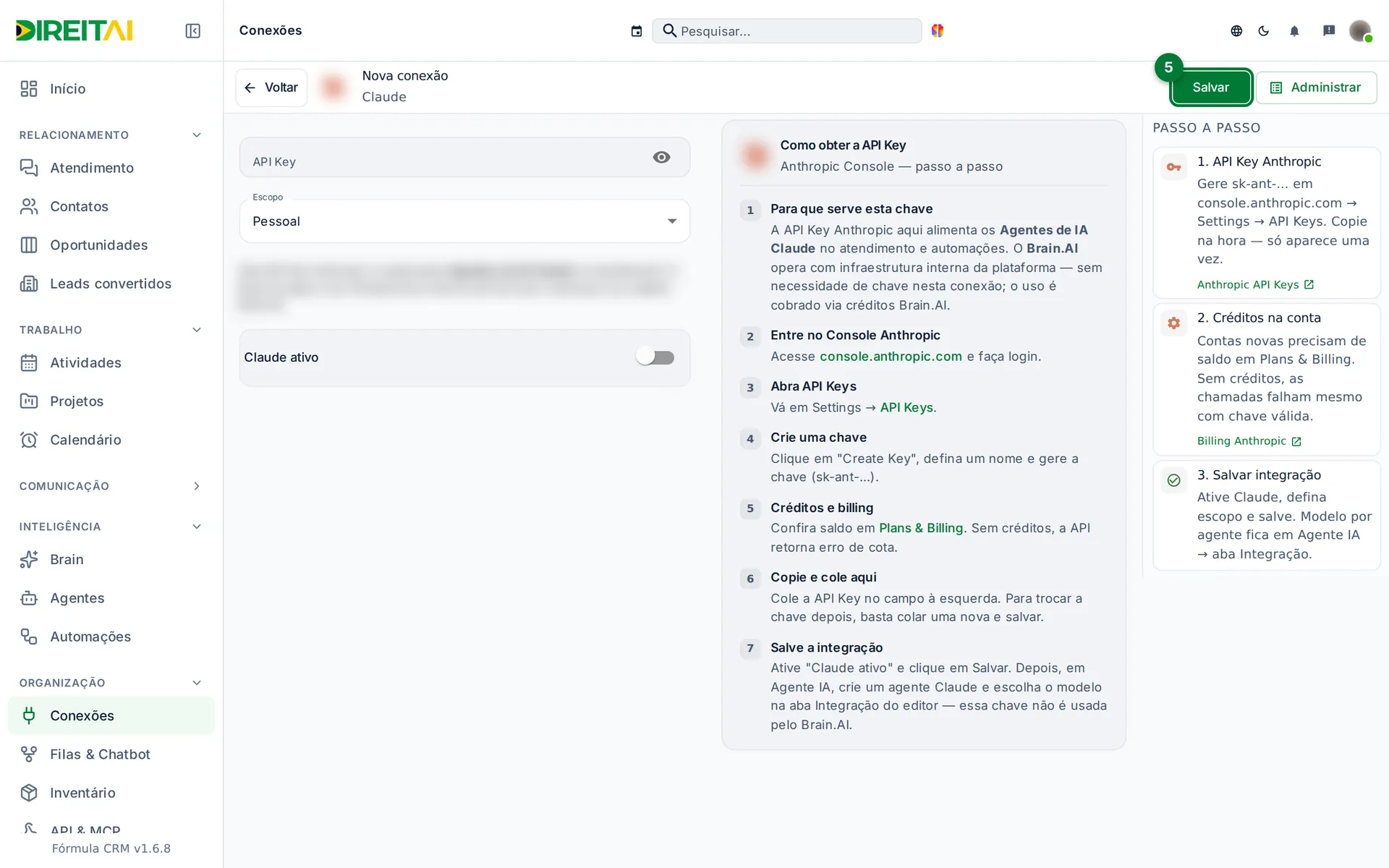Open Atendimento in the sidebar
The width and height of the screenshot is (1389, 868).
pyautogui.click(x=111, y=168)
